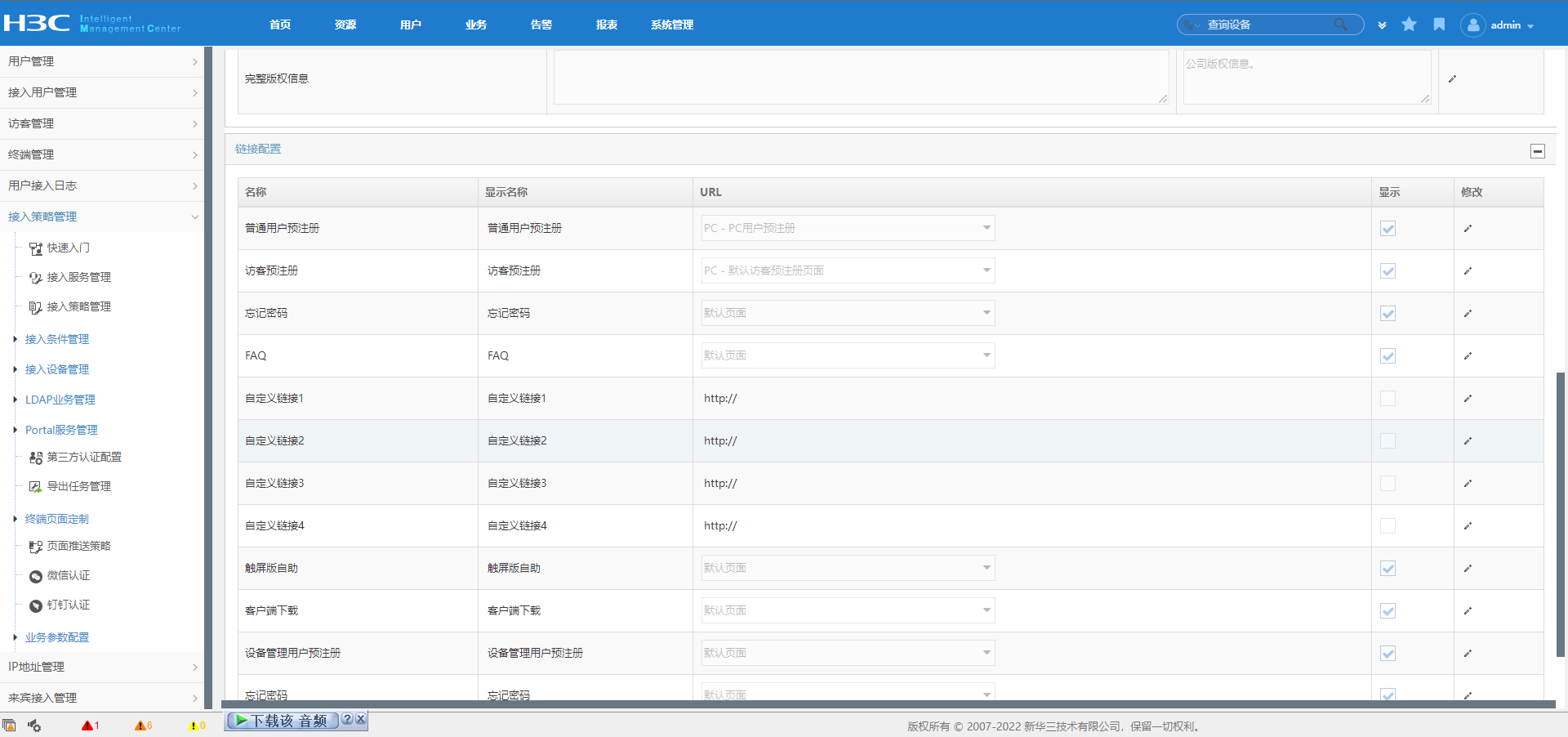
Task: Open URL dropdown for 客户端下载
Action: point(848,610)
